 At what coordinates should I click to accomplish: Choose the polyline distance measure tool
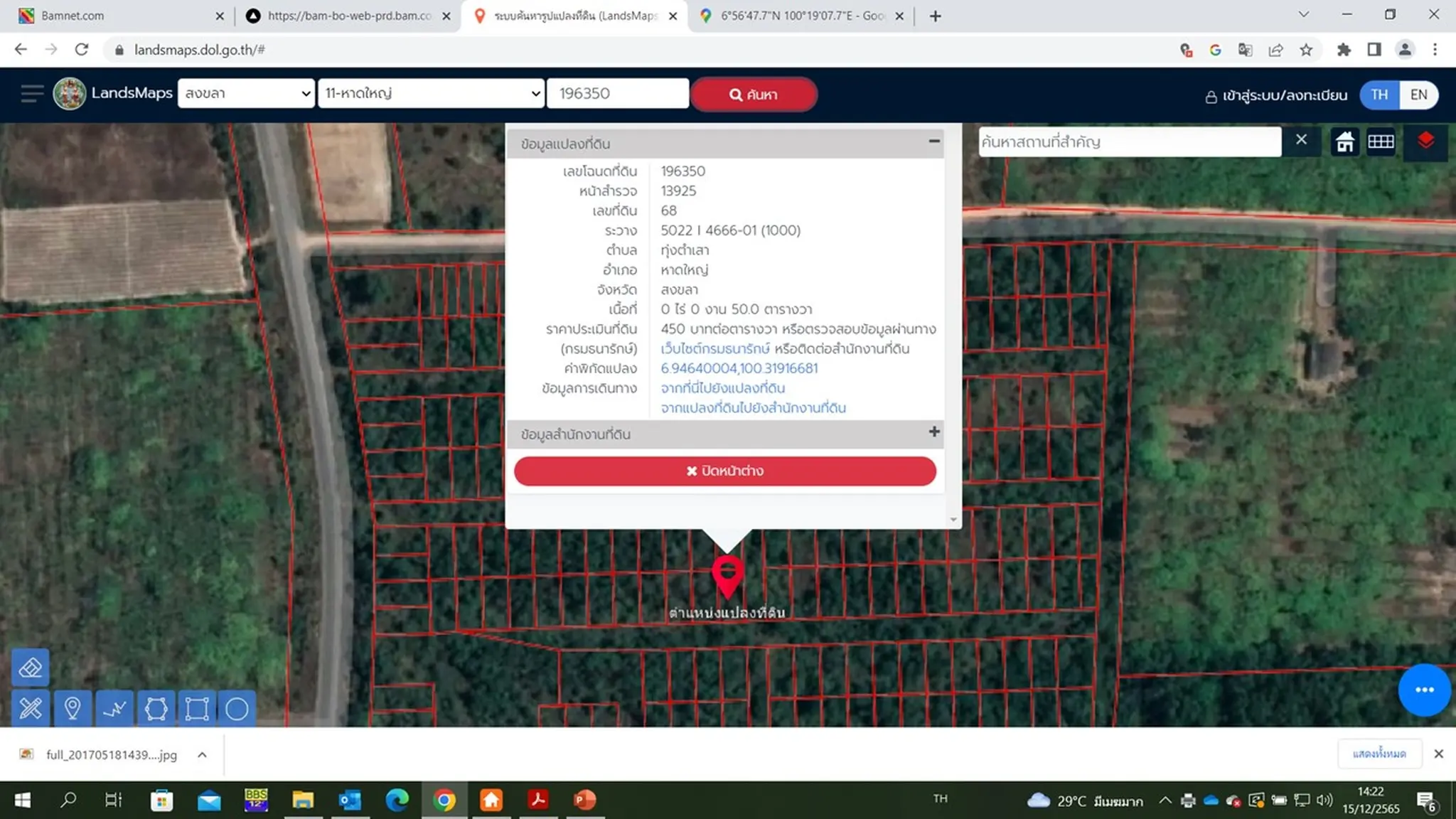pos(114,708)
